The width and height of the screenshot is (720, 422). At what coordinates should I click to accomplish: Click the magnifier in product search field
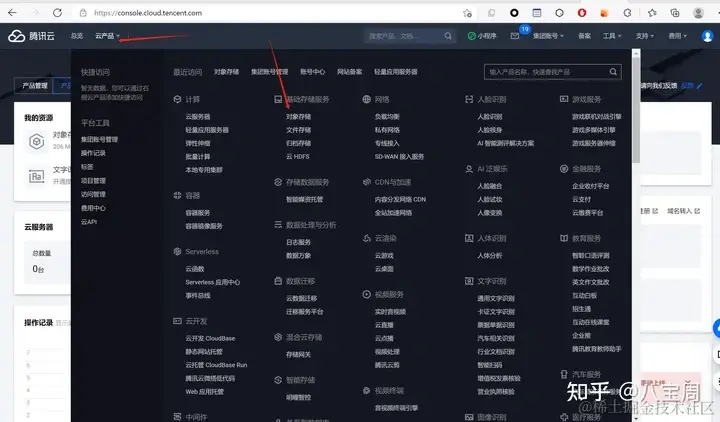point(613,72)
